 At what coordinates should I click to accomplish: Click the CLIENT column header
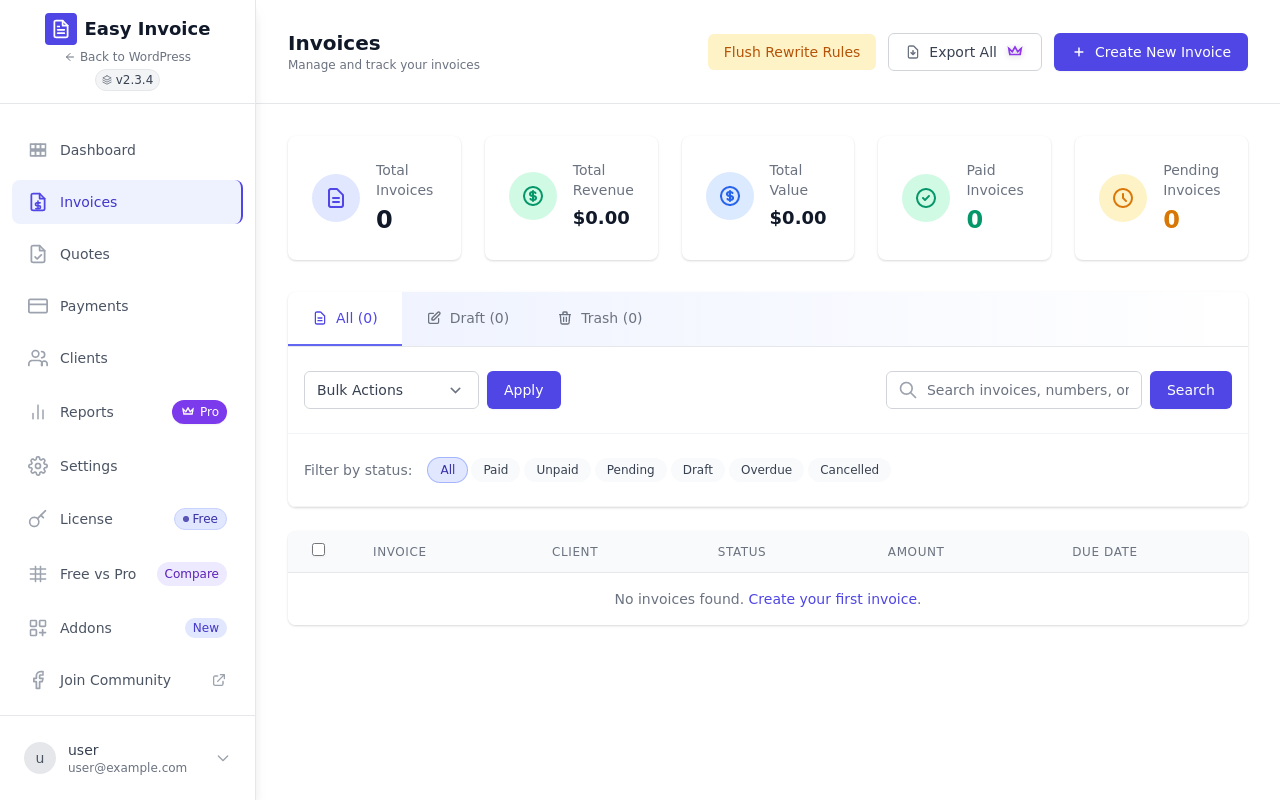point(575,552)
